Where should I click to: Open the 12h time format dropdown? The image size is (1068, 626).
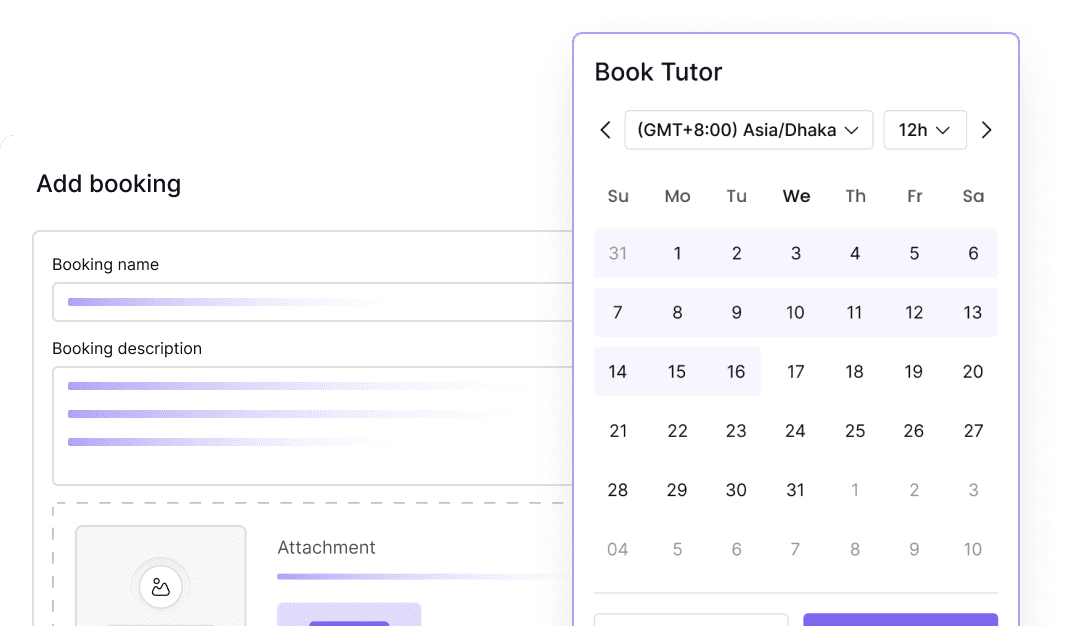pyautogui.click(x=924, y=129)
